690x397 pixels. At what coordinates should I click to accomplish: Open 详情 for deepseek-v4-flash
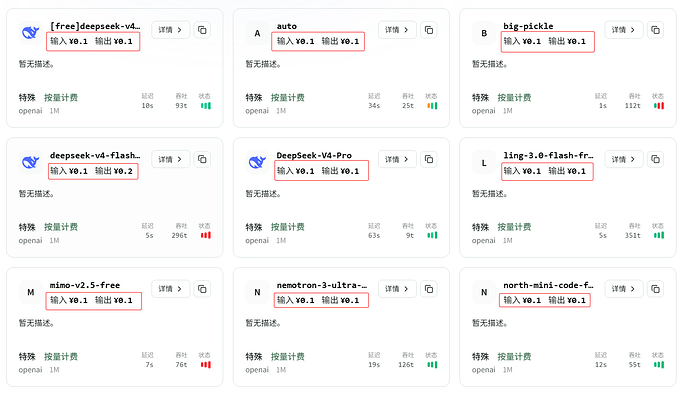(170, 159)
